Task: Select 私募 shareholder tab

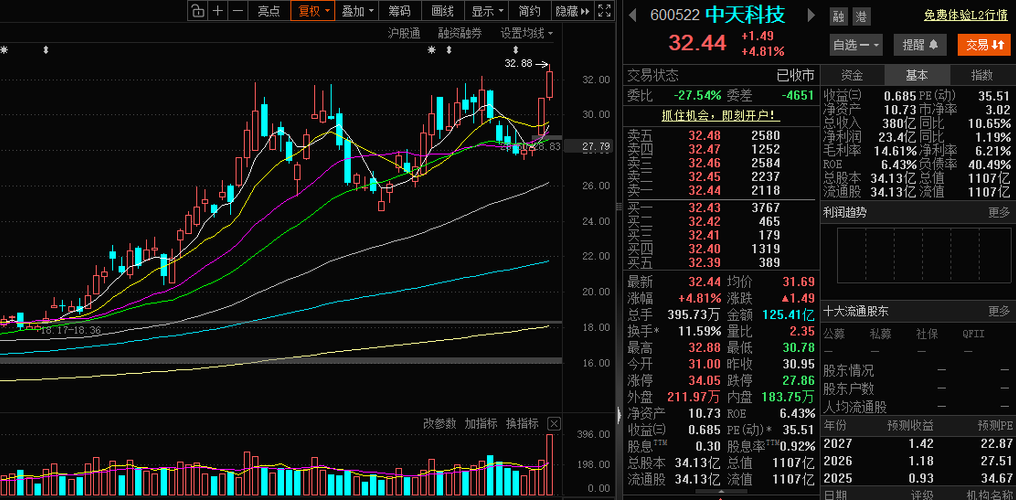Action: [881, 334]
